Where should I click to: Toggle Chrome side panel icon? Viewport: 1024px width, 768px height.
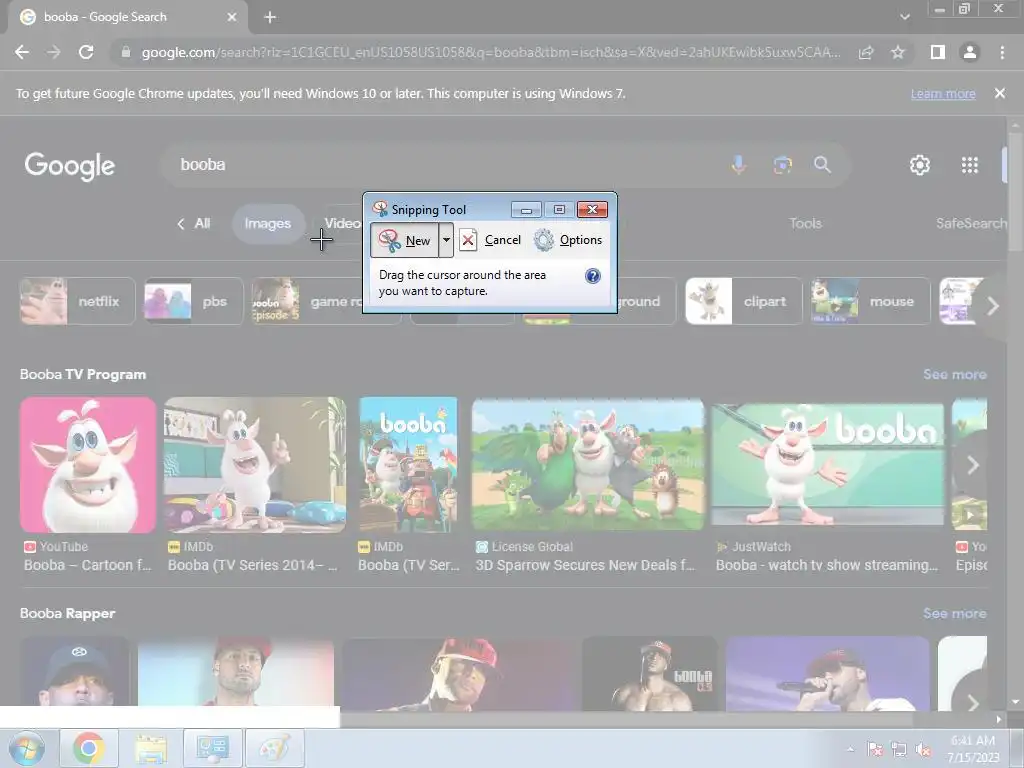click(938, 52)
